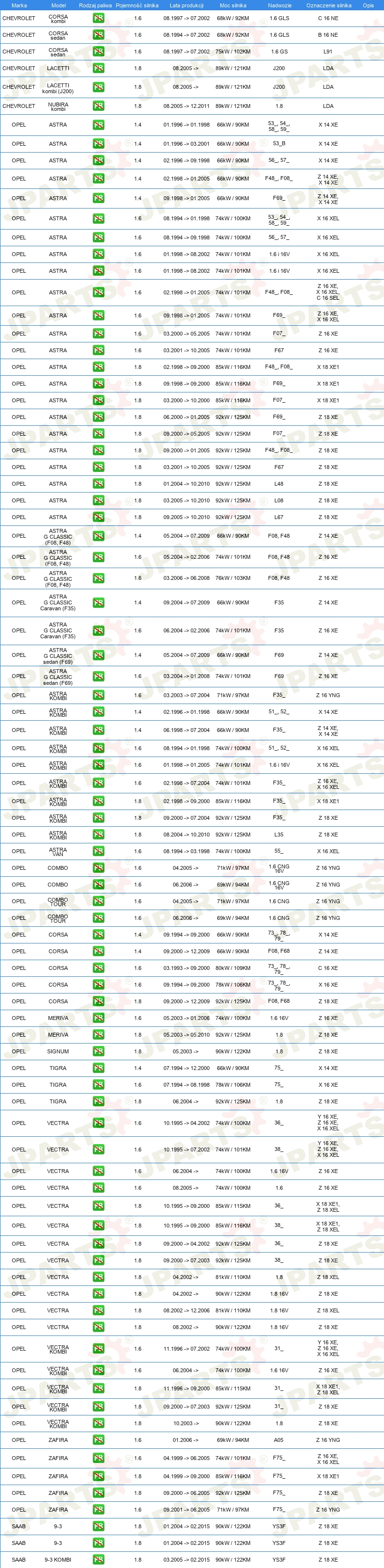
Task: Click the fuel icon in Chevrolet Nubira kombi row
Action: (x=98, y=106)
